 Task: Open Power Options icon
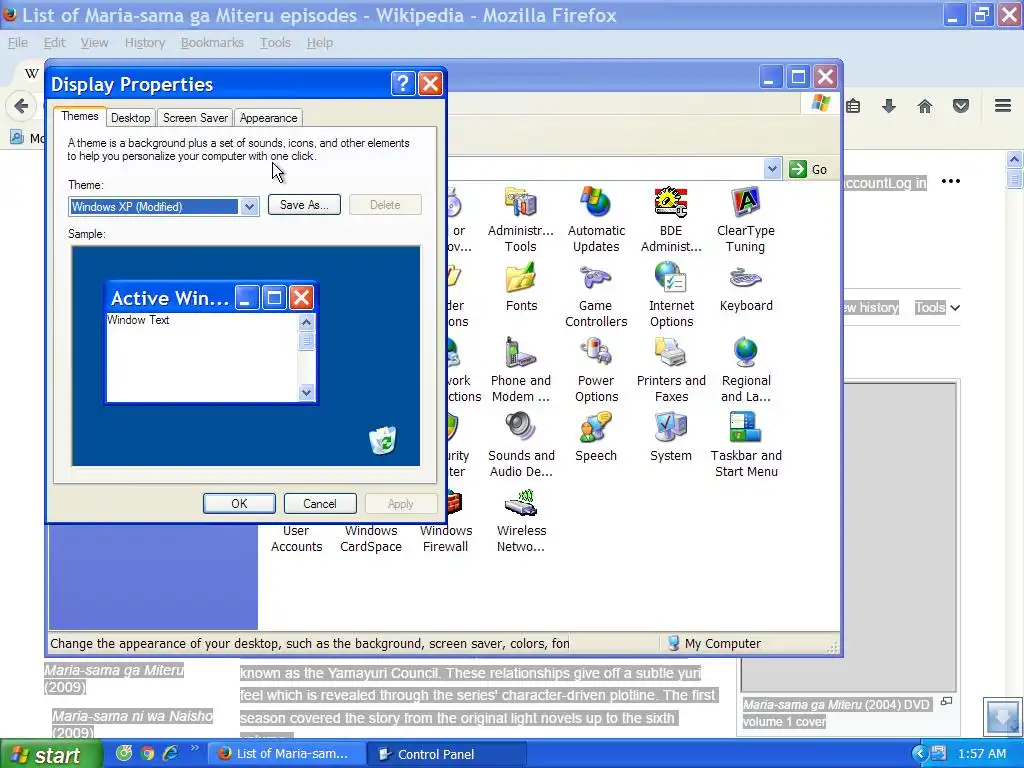click(x=596, y=370)
